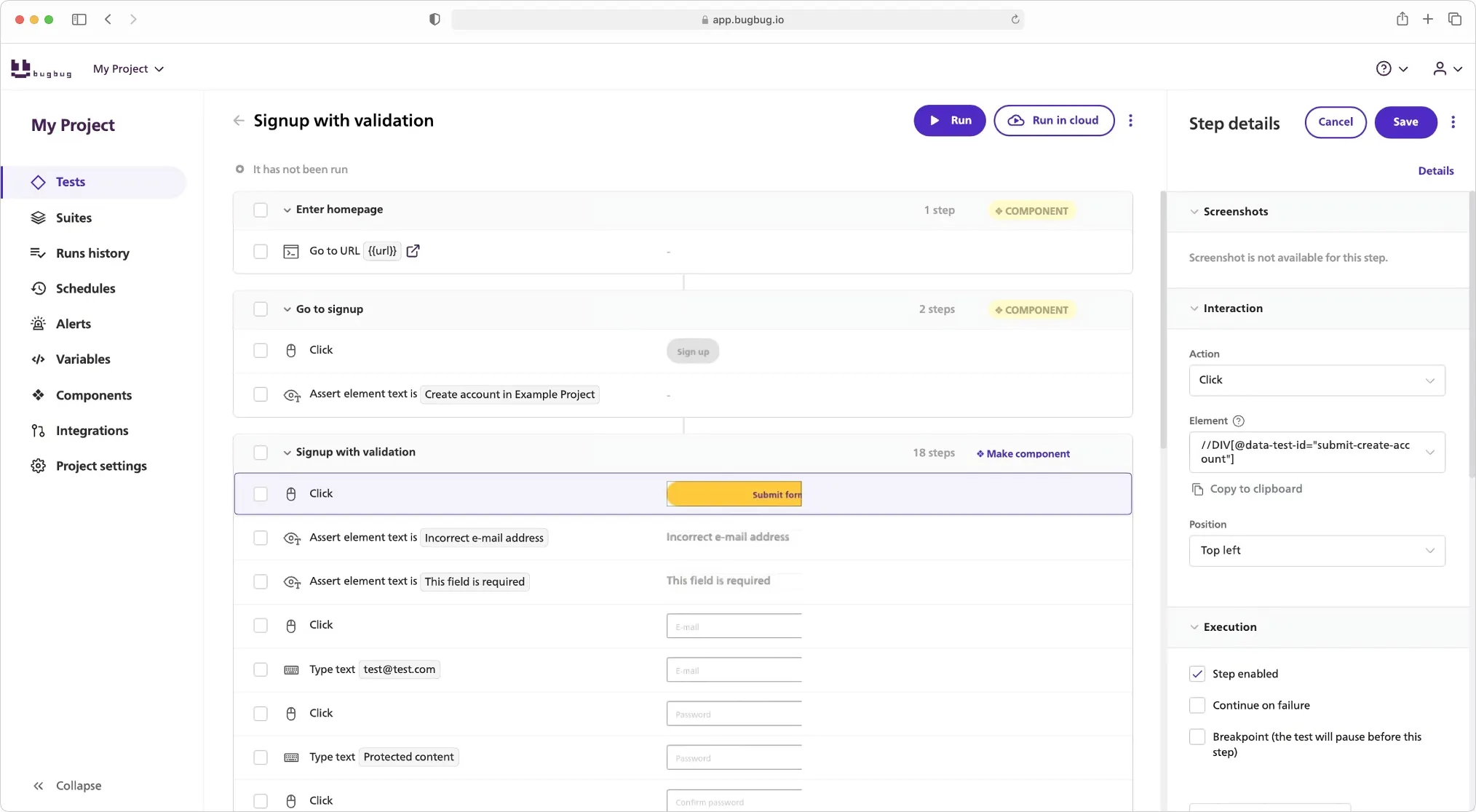Click the Copy to clipboard icon
Viewport: 1476px width, 812px height.
click(1198, 488)
